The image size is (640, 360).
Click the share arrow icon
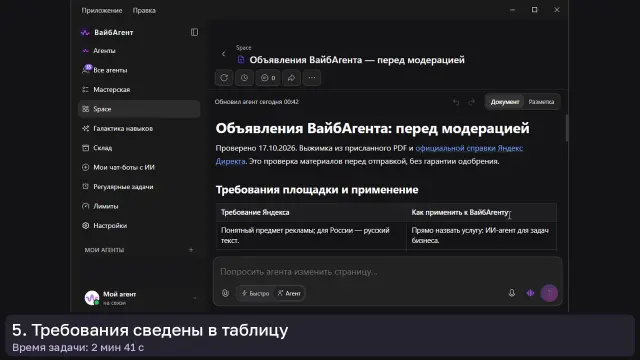291,78
